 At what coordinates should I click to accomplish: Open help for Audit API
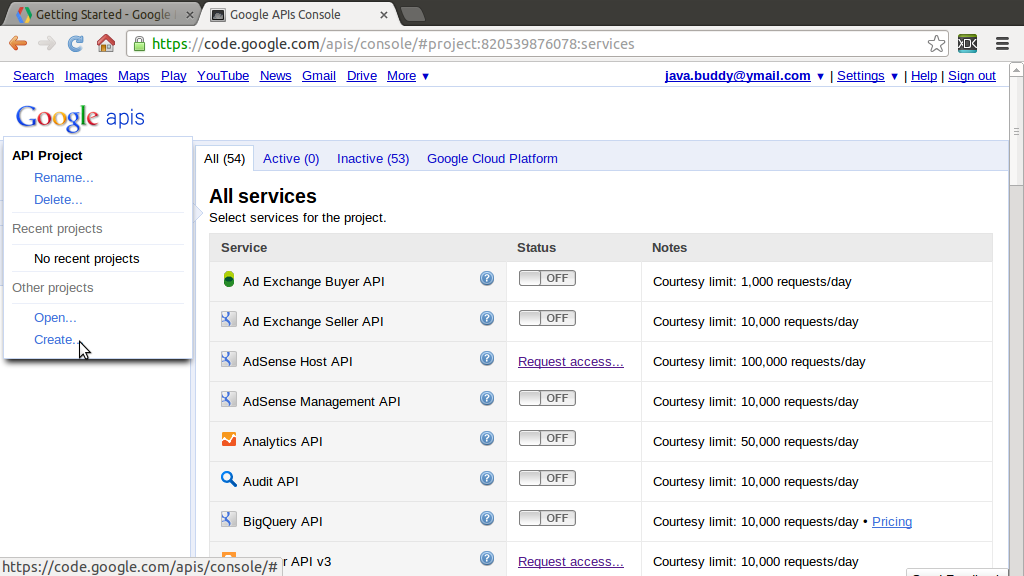[487, 479]
